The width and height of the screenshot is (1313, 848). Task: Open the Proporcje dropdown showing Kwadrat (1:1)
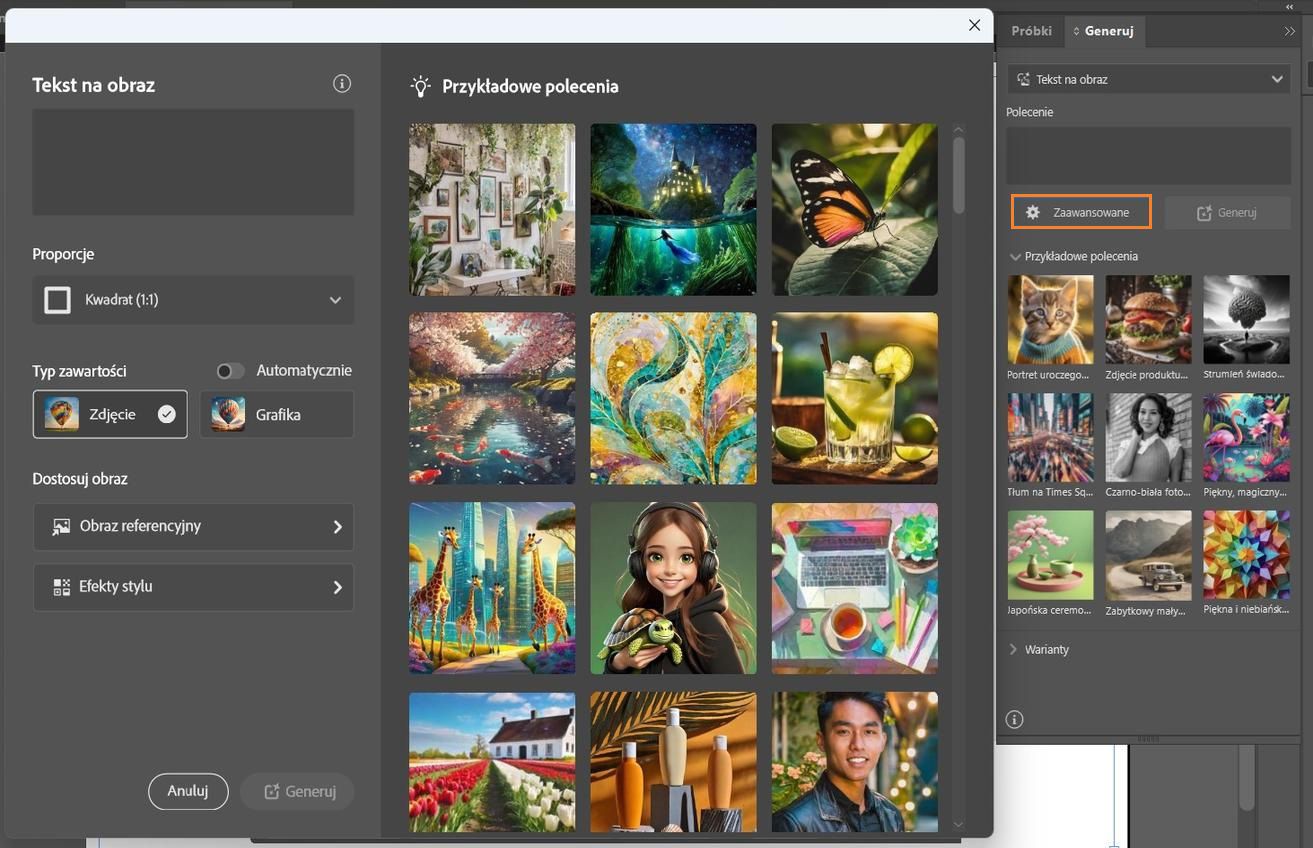coord(193,300)
